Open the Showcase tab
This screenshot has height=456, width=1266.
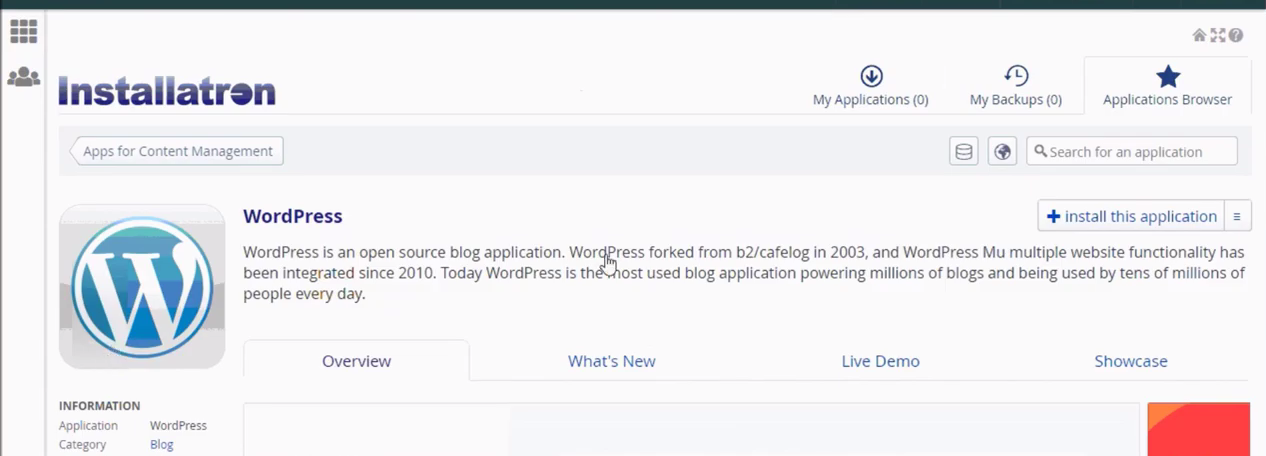point(1131,361)
